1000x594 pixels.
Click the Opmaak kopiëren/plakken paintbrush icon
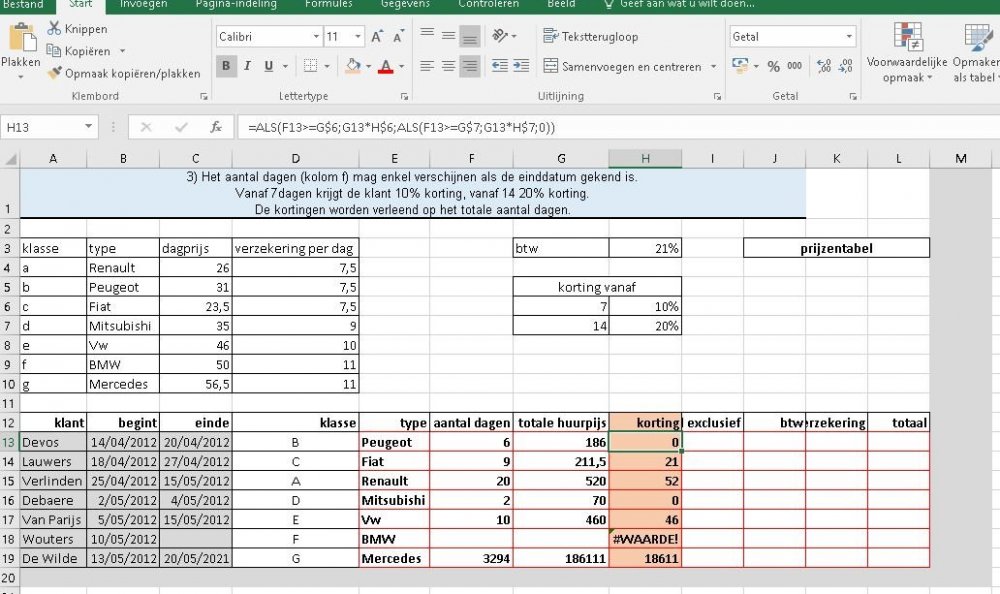(54, 73)
